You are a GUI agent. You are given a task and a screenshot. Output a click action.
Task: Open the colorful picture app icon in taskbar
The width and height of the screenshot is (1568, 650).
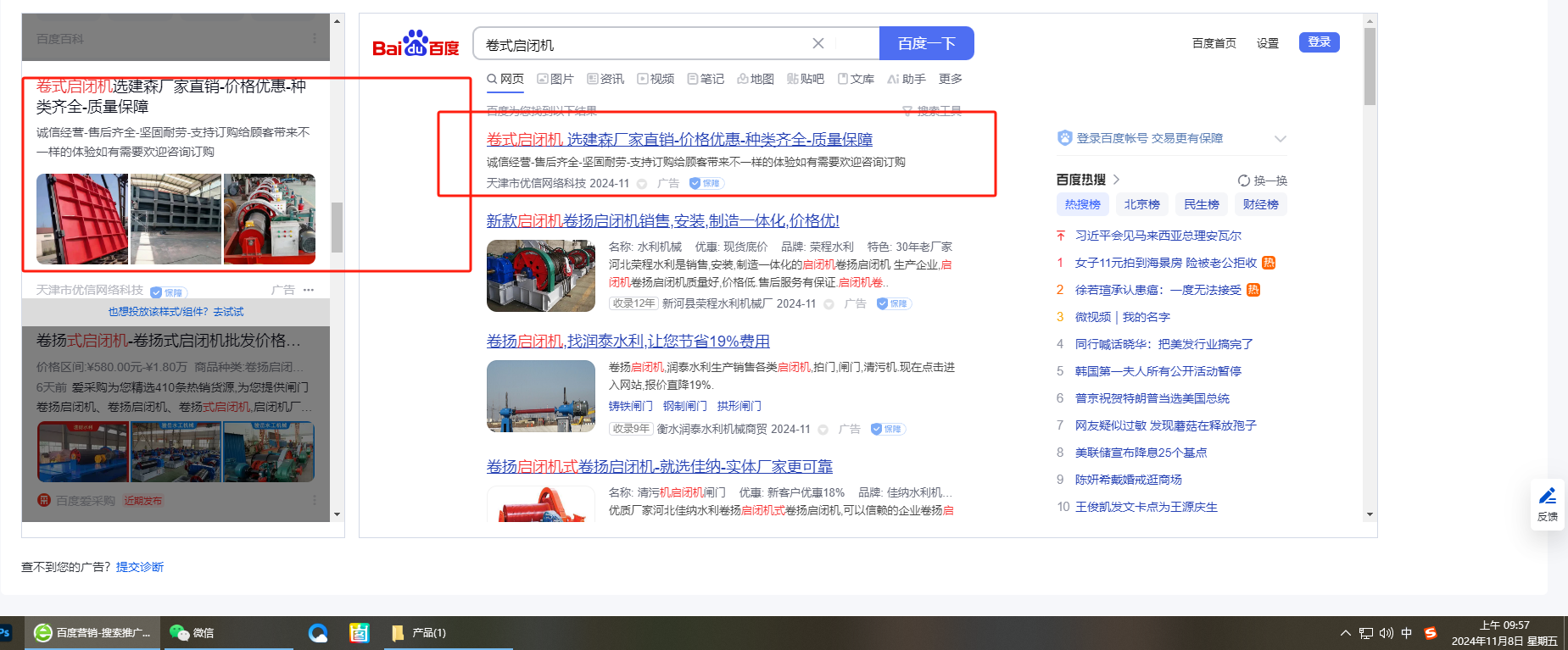(x=360, y=633)
